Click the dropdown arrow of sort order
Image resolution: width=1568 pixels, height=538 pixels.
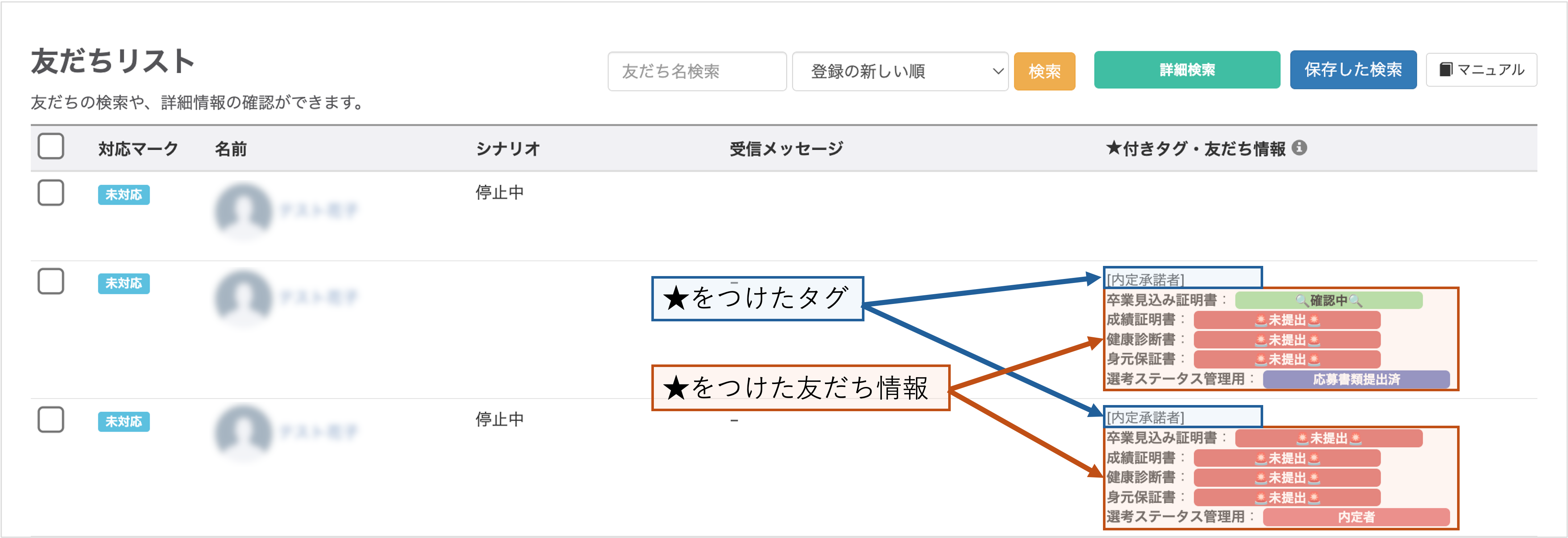(997, 71)
